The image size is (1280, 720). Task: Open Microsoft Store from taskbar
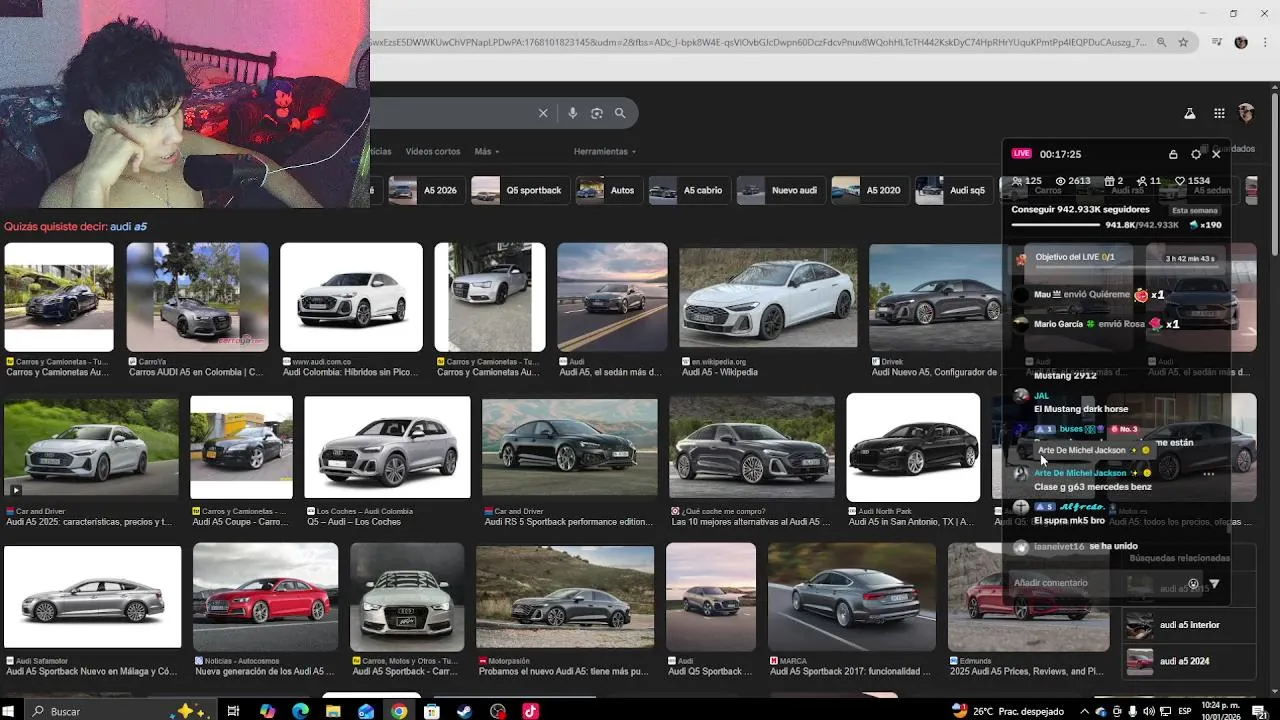[432, 711]
